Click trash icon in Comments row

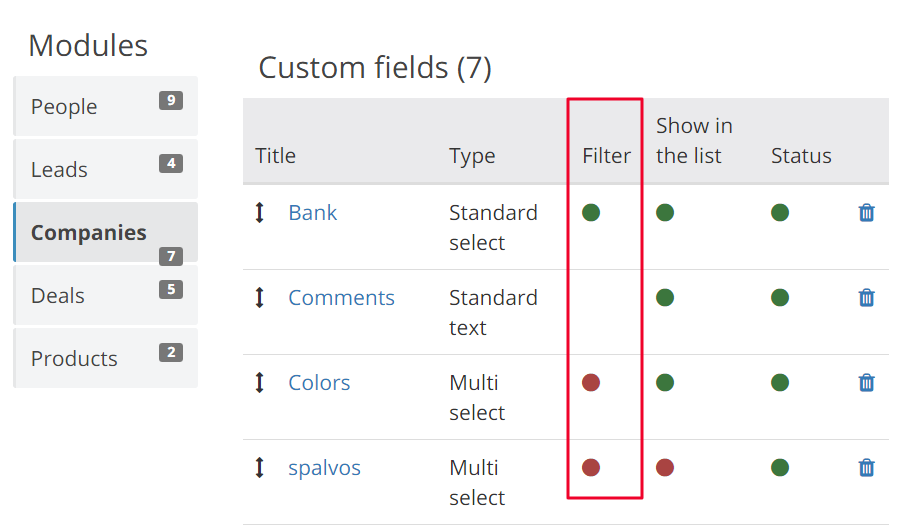[866, 297]
